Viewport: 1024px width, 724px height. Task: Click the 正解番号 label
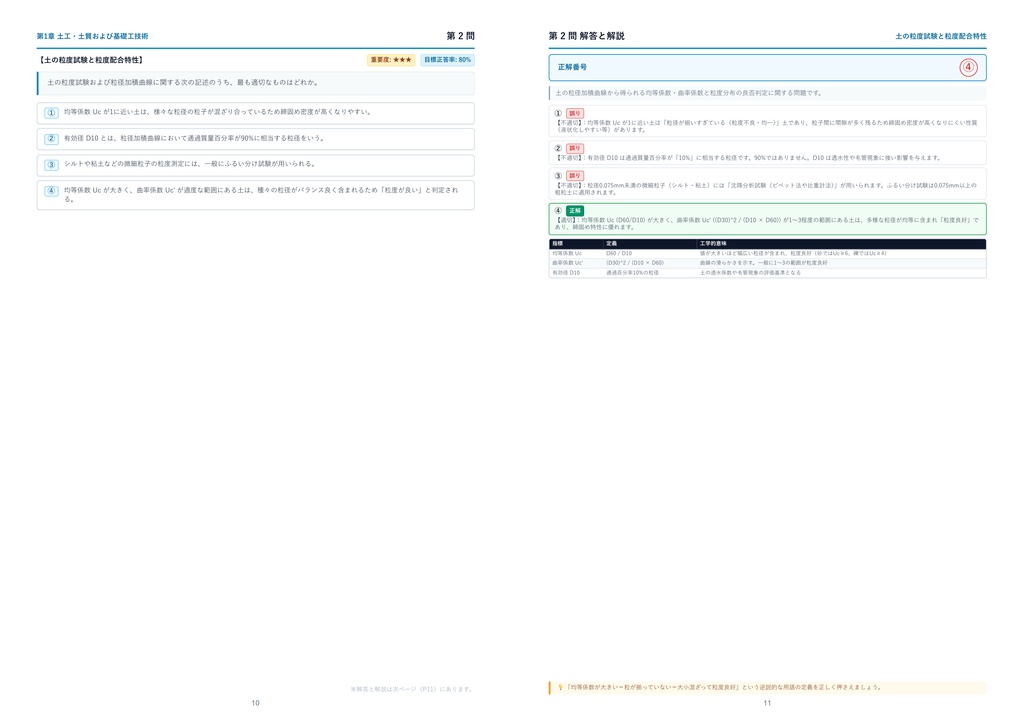click(572, 67)
